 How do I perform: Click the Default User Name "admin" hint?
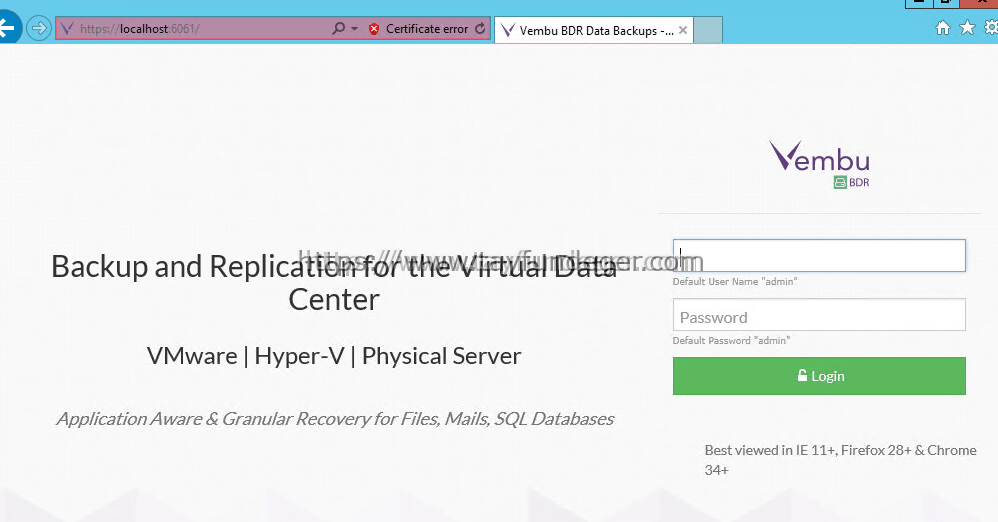tap(735, 281)
